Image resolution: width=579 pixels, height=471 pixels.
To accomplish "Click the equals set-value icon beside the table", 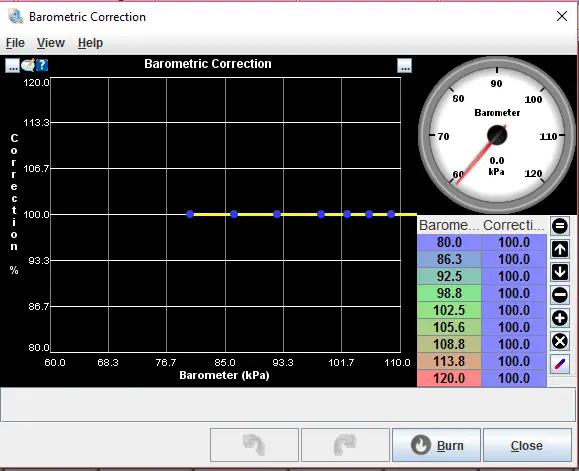I will click(560, 226).
